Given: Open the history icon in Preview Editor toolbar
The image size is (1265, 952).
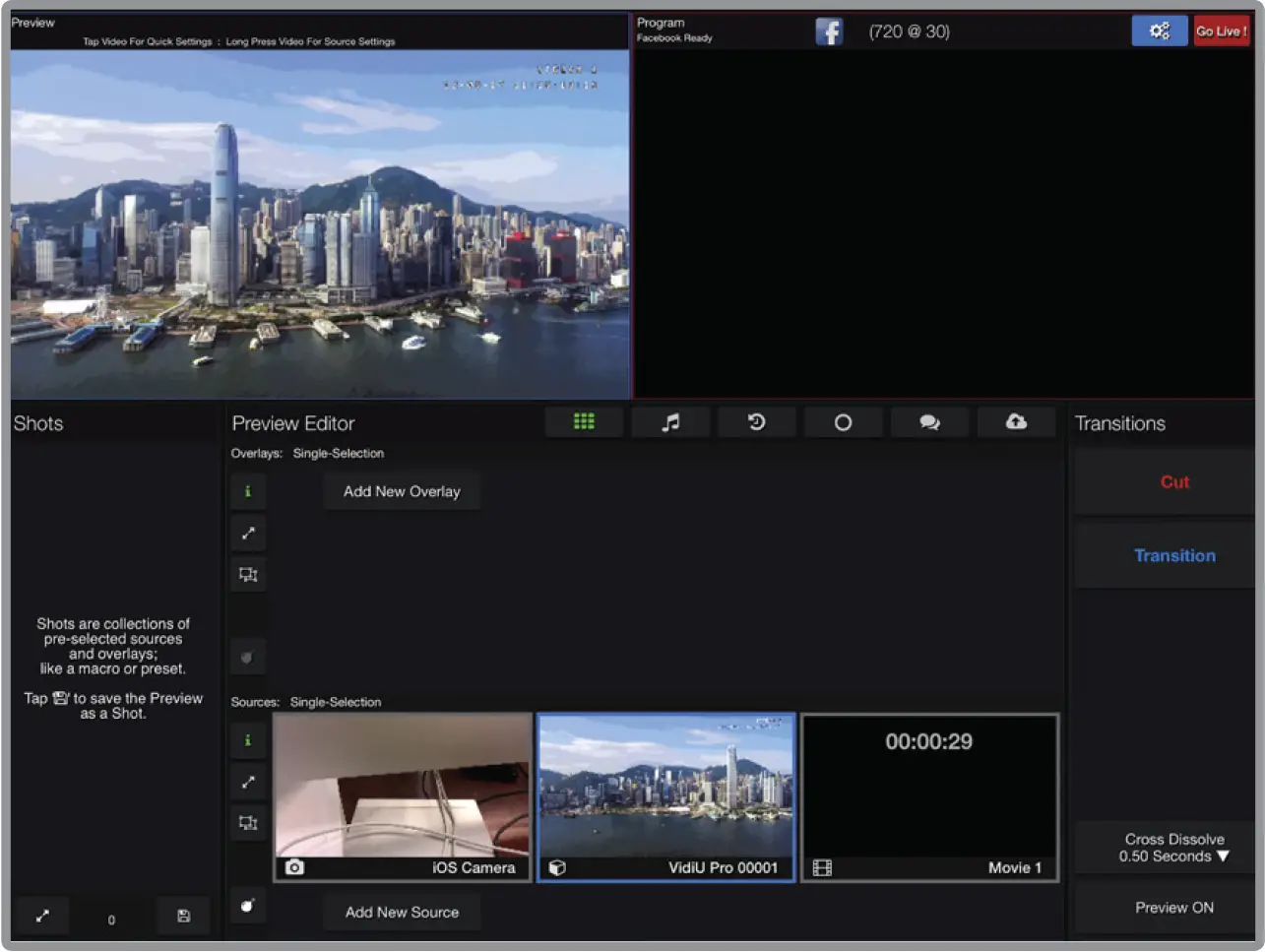Looking at the screenshot, I should [x=757, y=421].
